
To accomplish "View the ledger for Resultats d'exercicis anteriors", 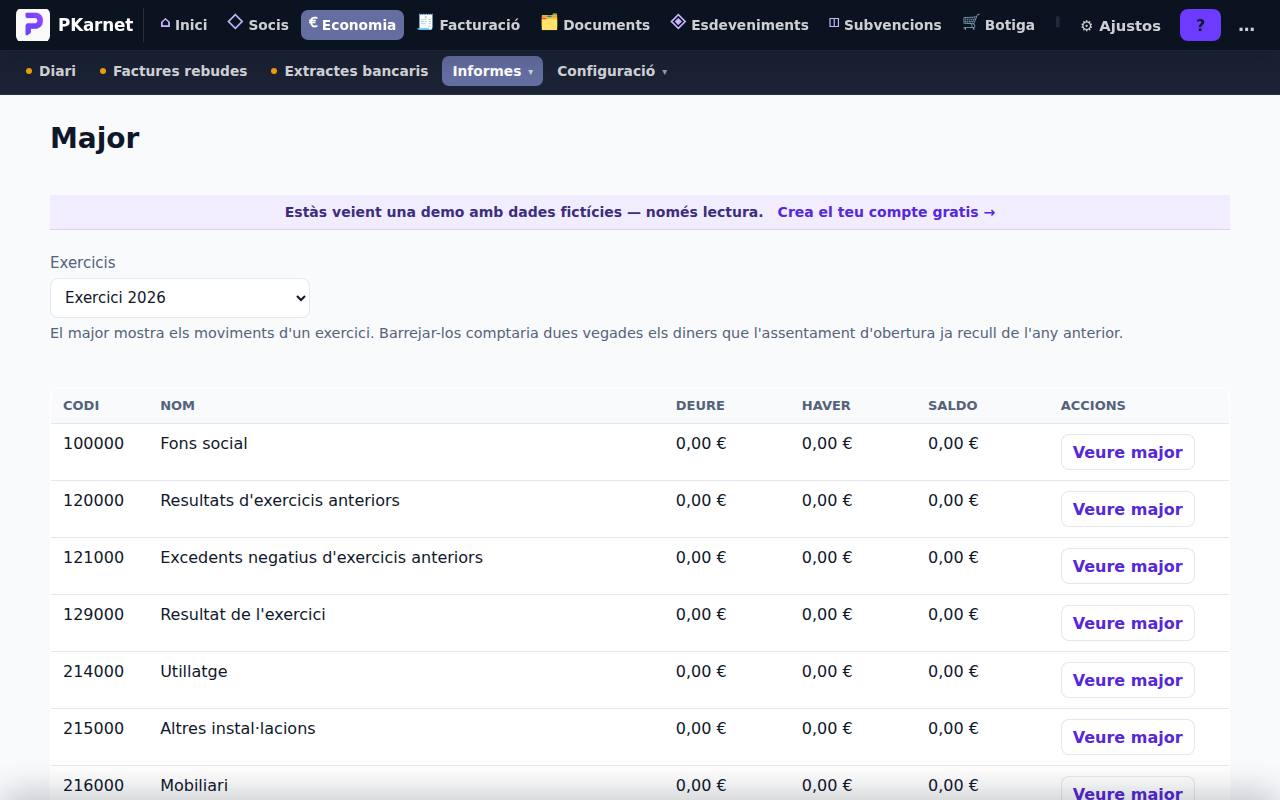I will click(x=1127, y=509).
